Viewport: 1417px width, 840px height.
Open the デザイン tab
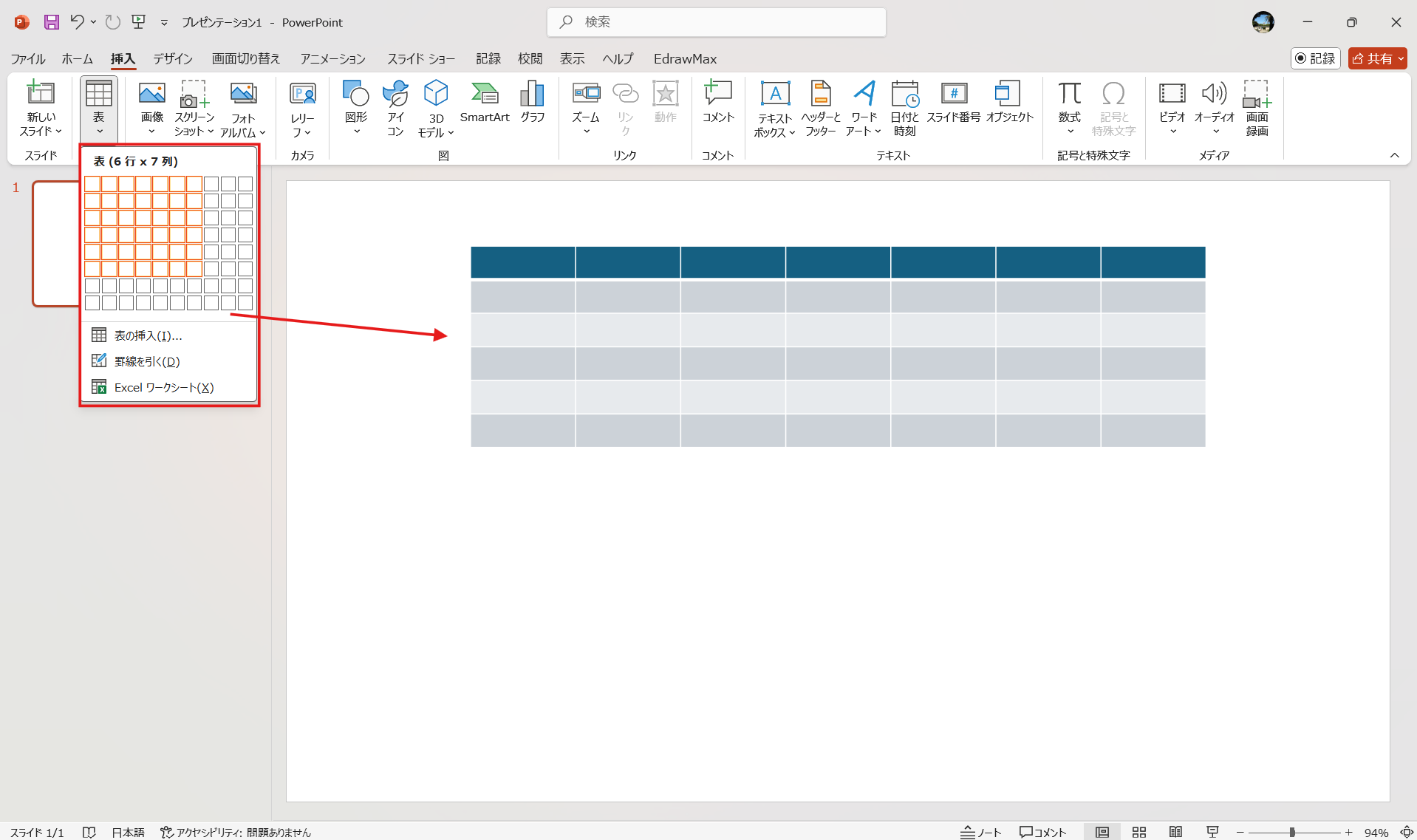point(173,58)
